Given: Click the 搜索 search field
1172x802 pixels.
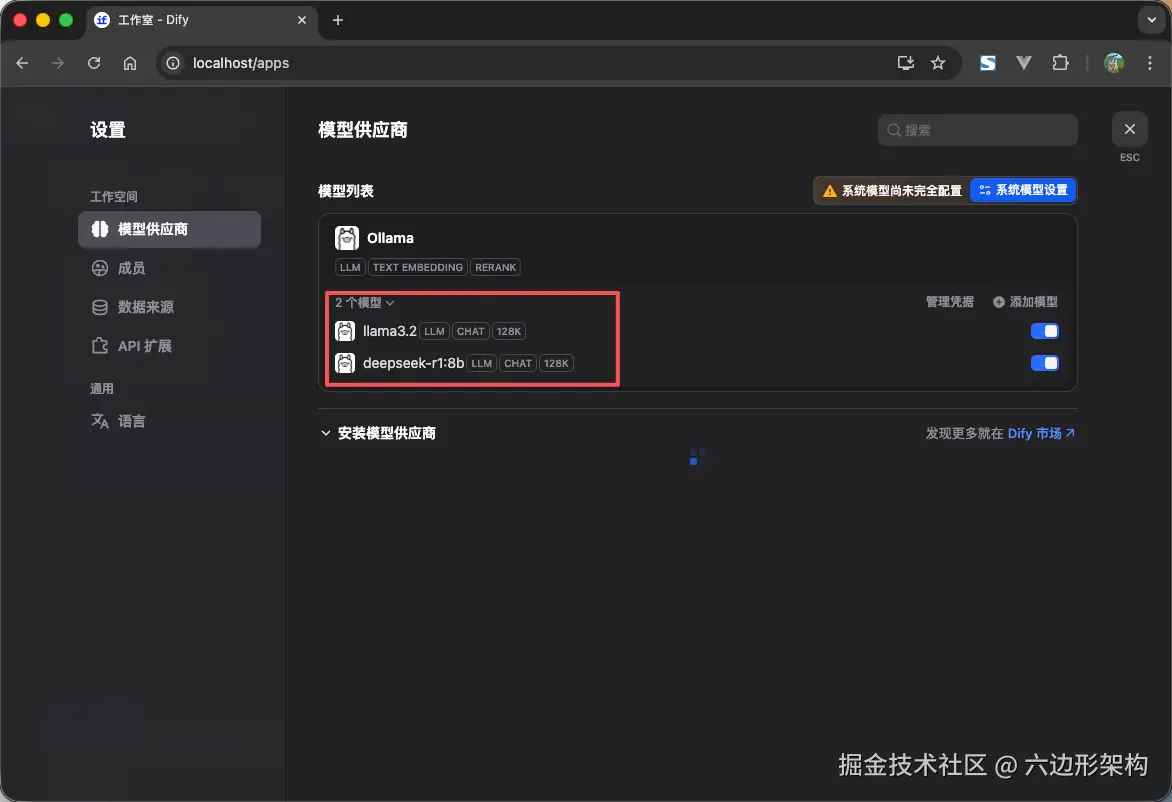Looking at the screenshot, I should tap(978, 130).
